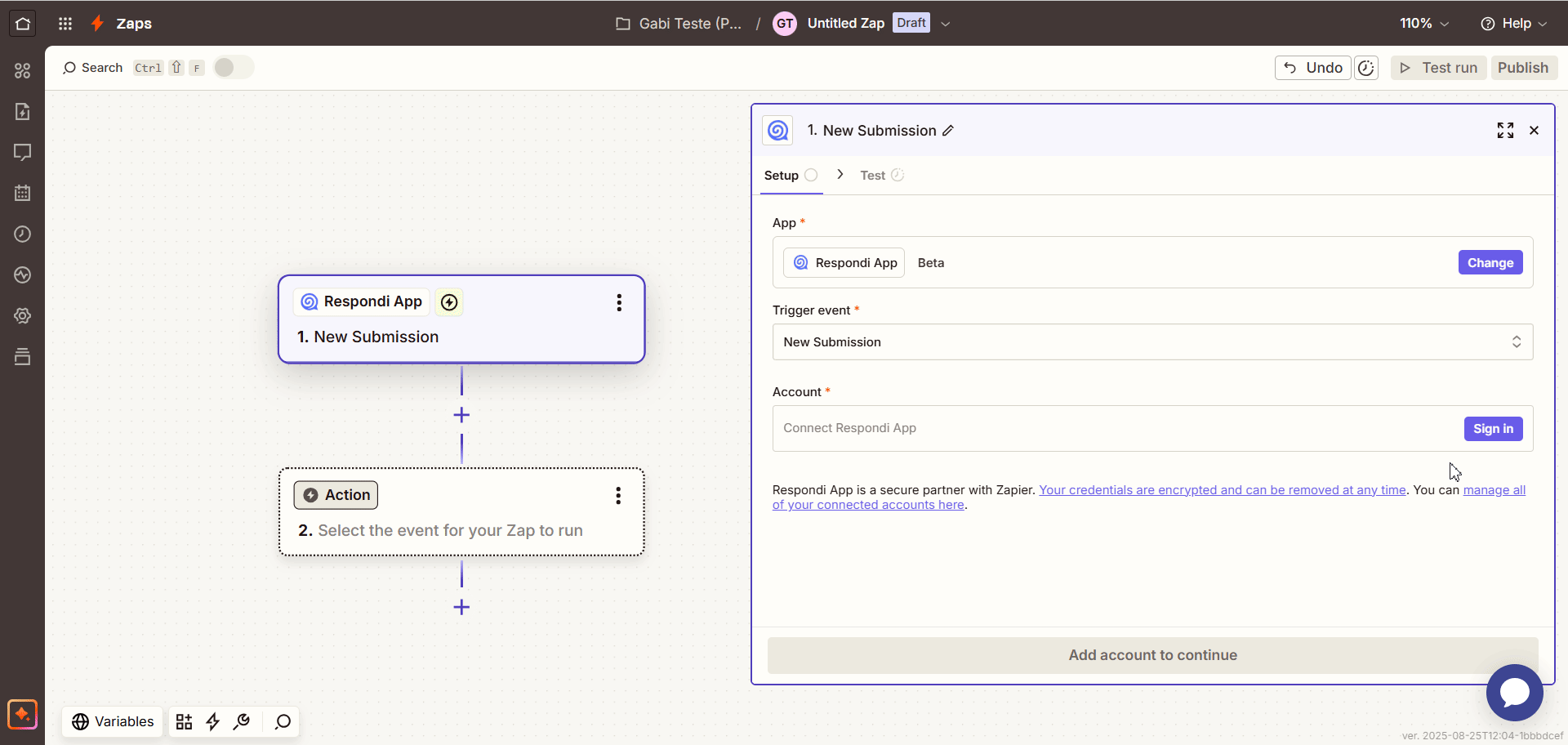Add step between trigger and action

pos(461,415)
